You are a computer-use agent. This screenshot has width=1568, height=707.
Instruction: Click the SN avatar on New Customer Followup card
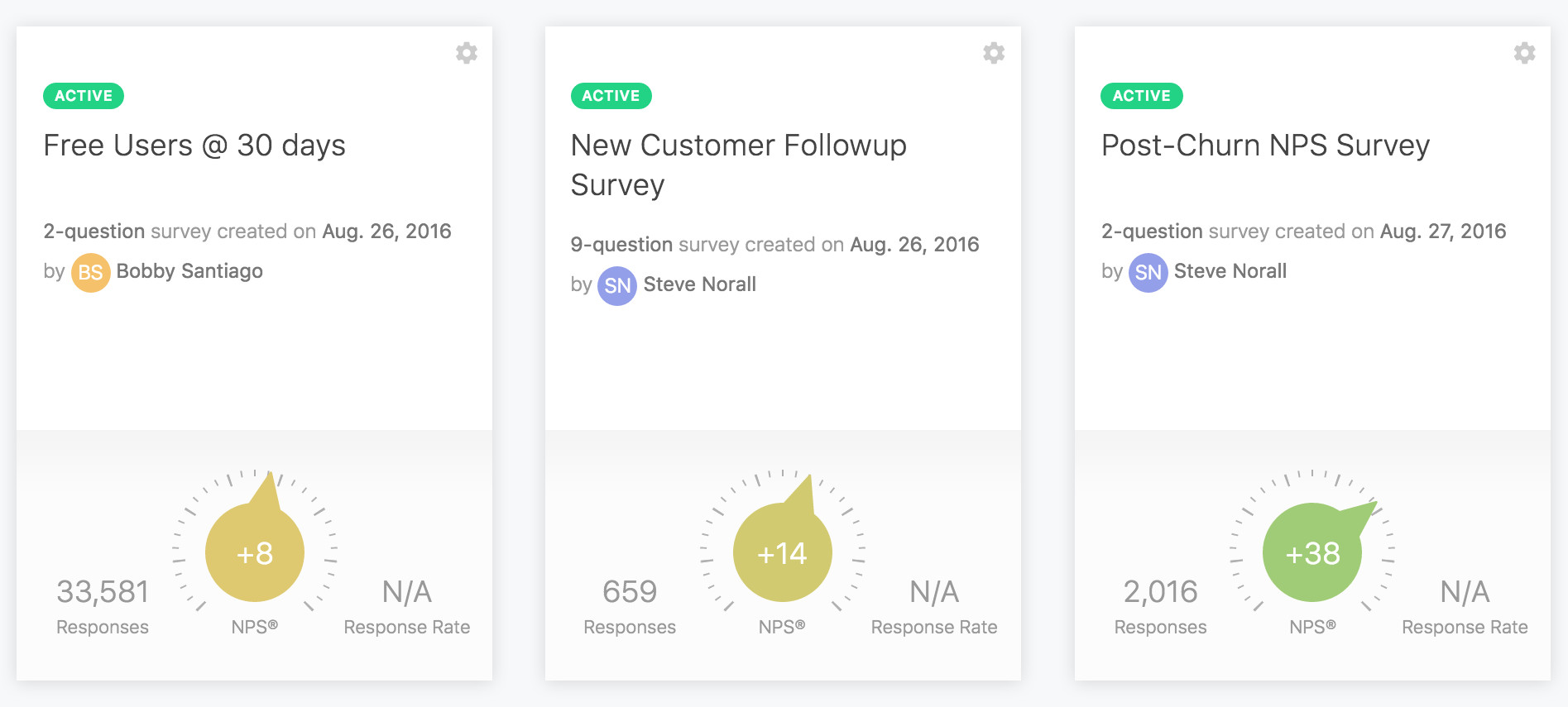point(617,285)
